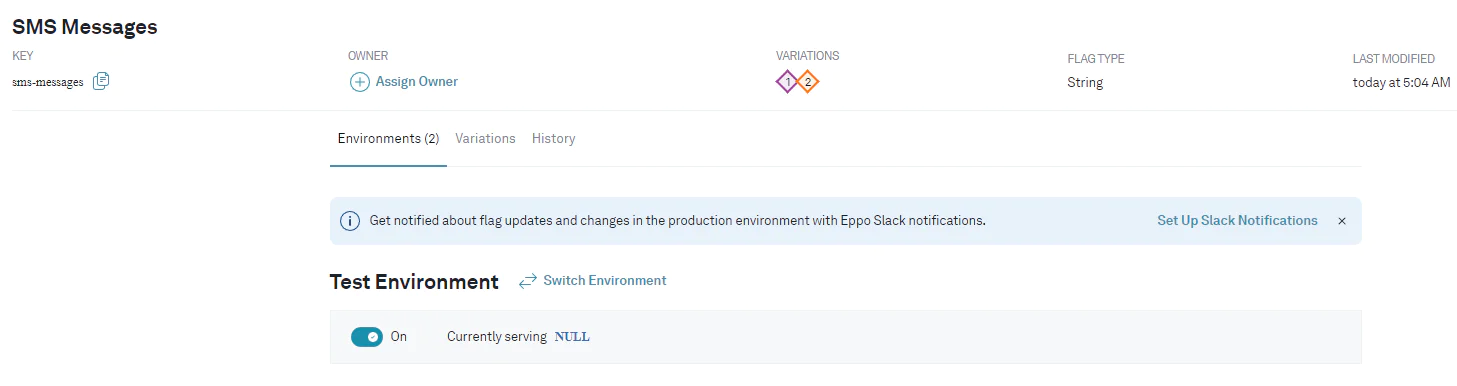Open the History tab

(553, 139)
